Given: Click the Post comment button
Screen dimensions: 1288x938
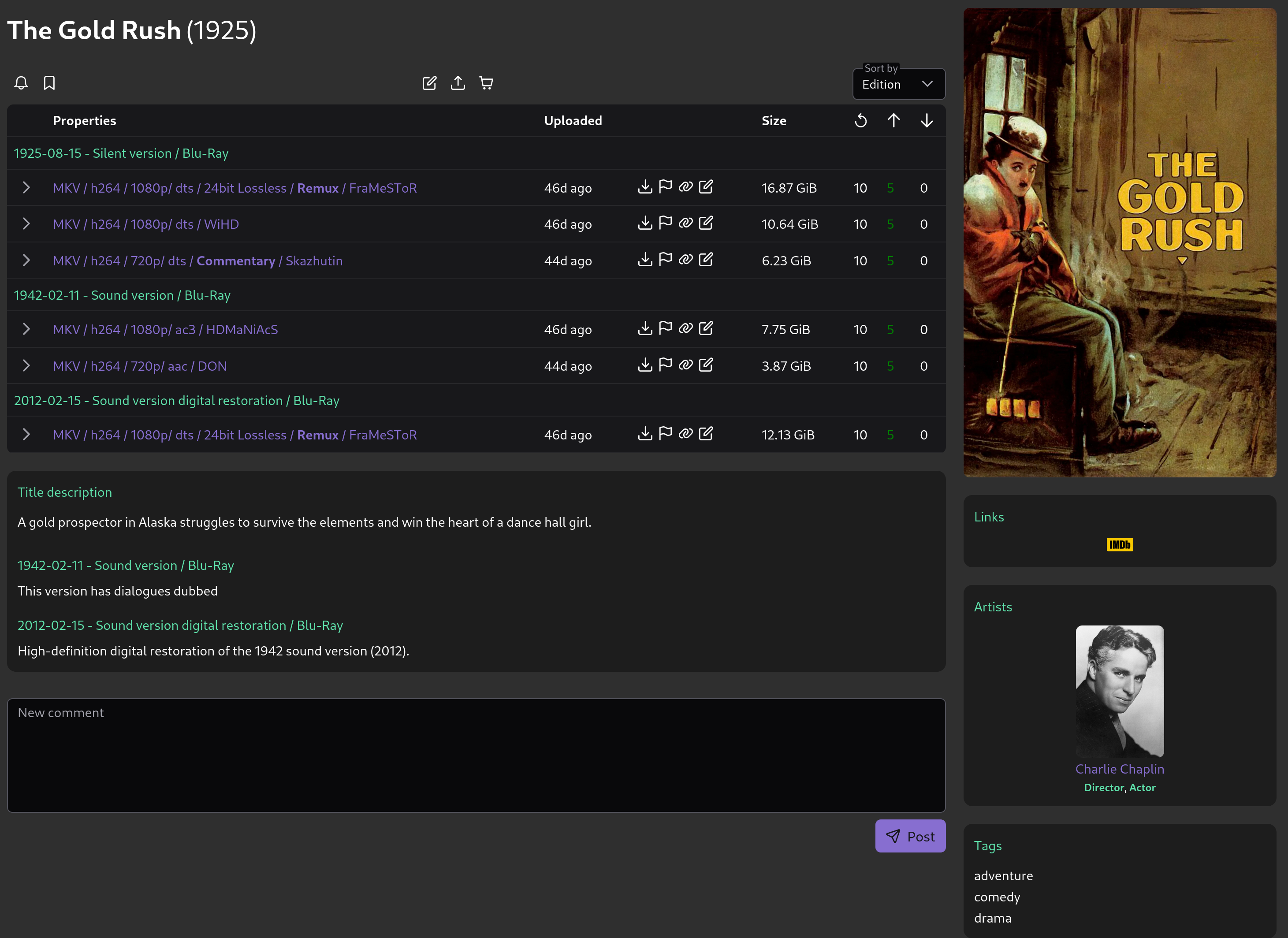Looking at the screenshot, I should 910,836.
